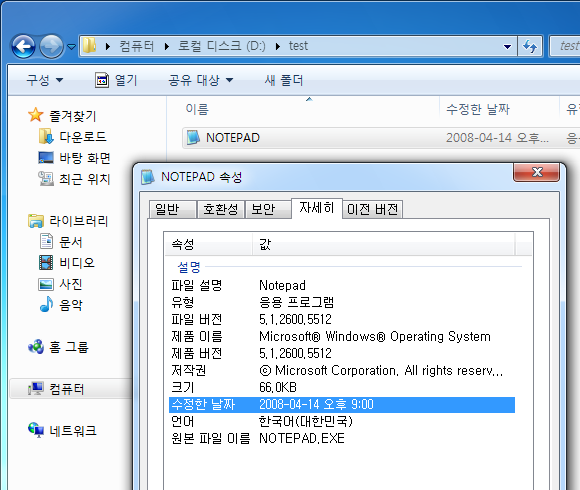Screen dimensions: 580x490
Task: Go back with the blue Back arrow
Action: coord(23,47)
